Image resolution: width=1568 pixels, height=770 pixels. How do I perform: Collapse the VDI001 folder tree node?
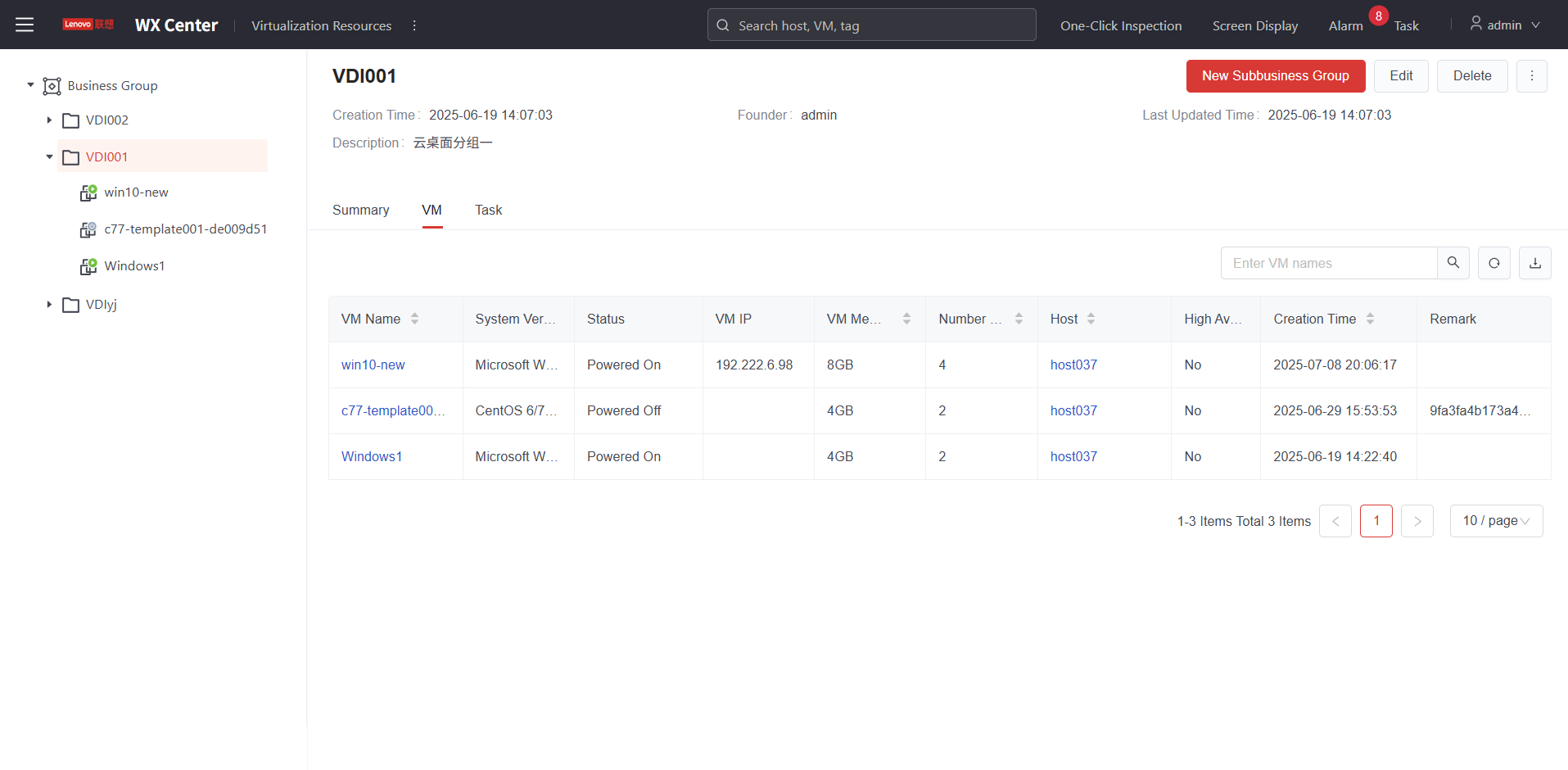(49, 157)
